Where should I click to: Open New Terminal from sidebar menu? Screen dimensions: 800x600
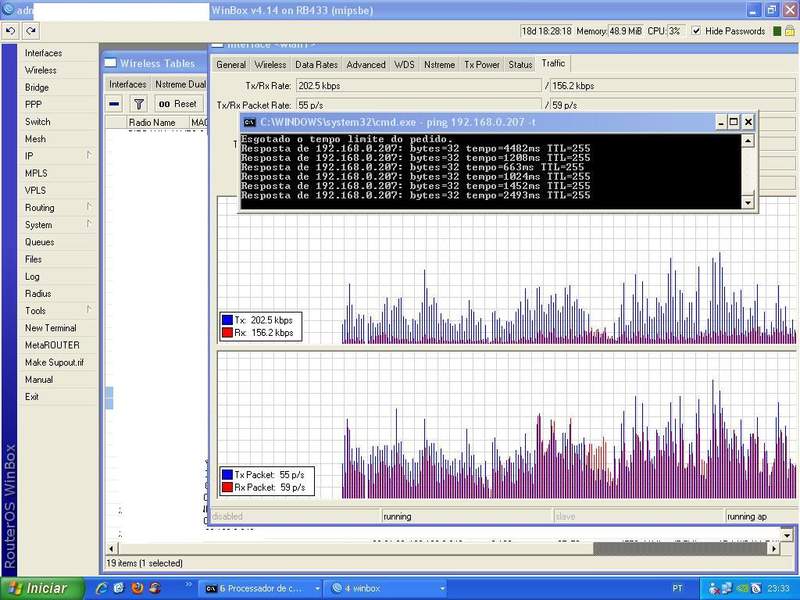point(50,328)
